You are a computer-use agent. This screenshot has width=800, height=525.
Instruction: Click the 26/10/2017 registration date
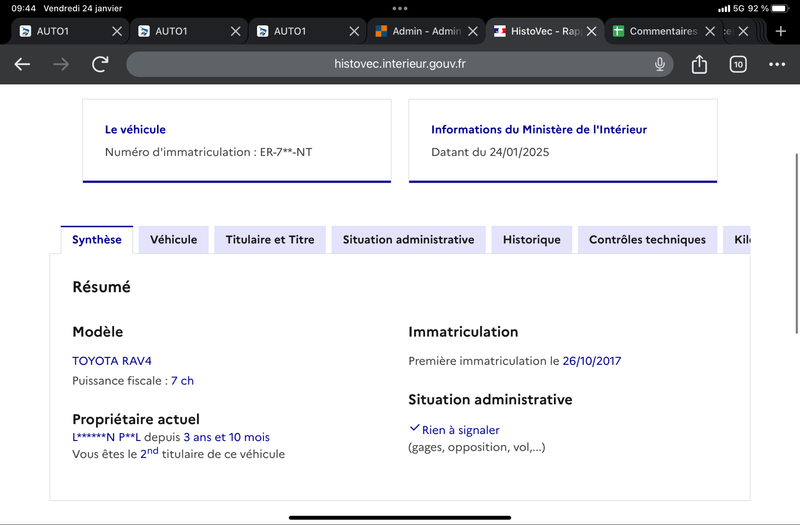[592, 361]
